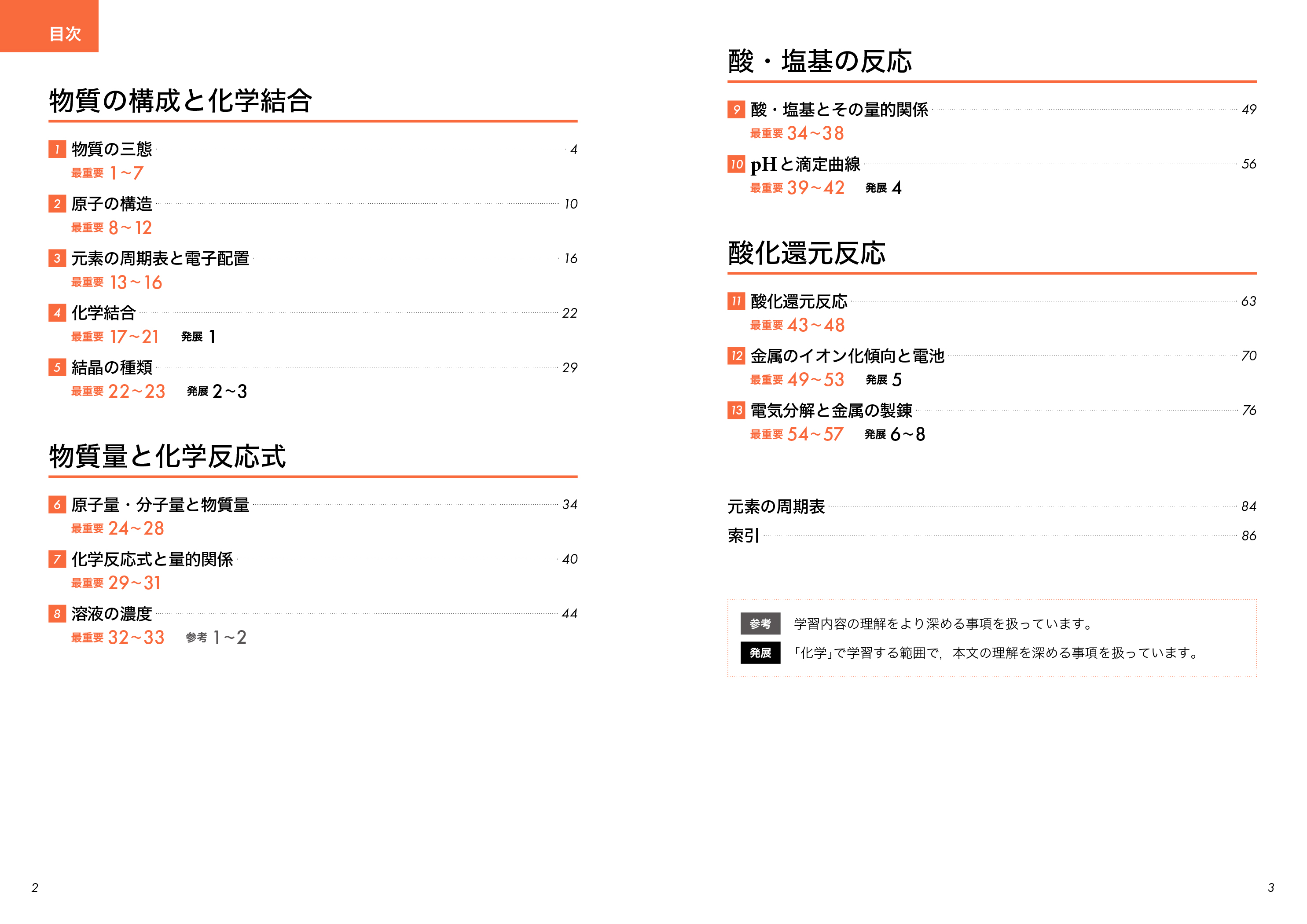Click the orange number 12 chapter badge
This screenshot has width=1307, height=924.
click(736, 356)
